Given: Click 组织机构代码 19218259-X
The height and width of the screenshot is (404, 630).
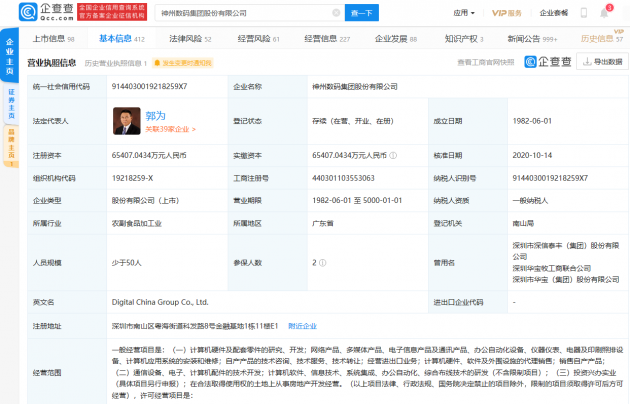Looking at the screenshot, I should coord(132,178).
